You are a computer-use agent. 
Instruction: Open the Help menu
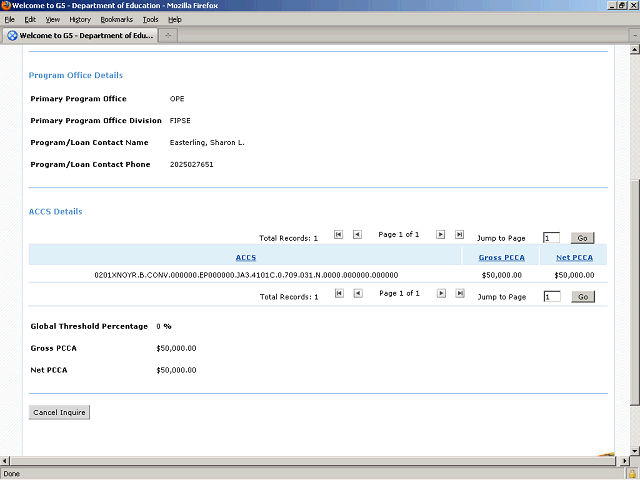175,20
